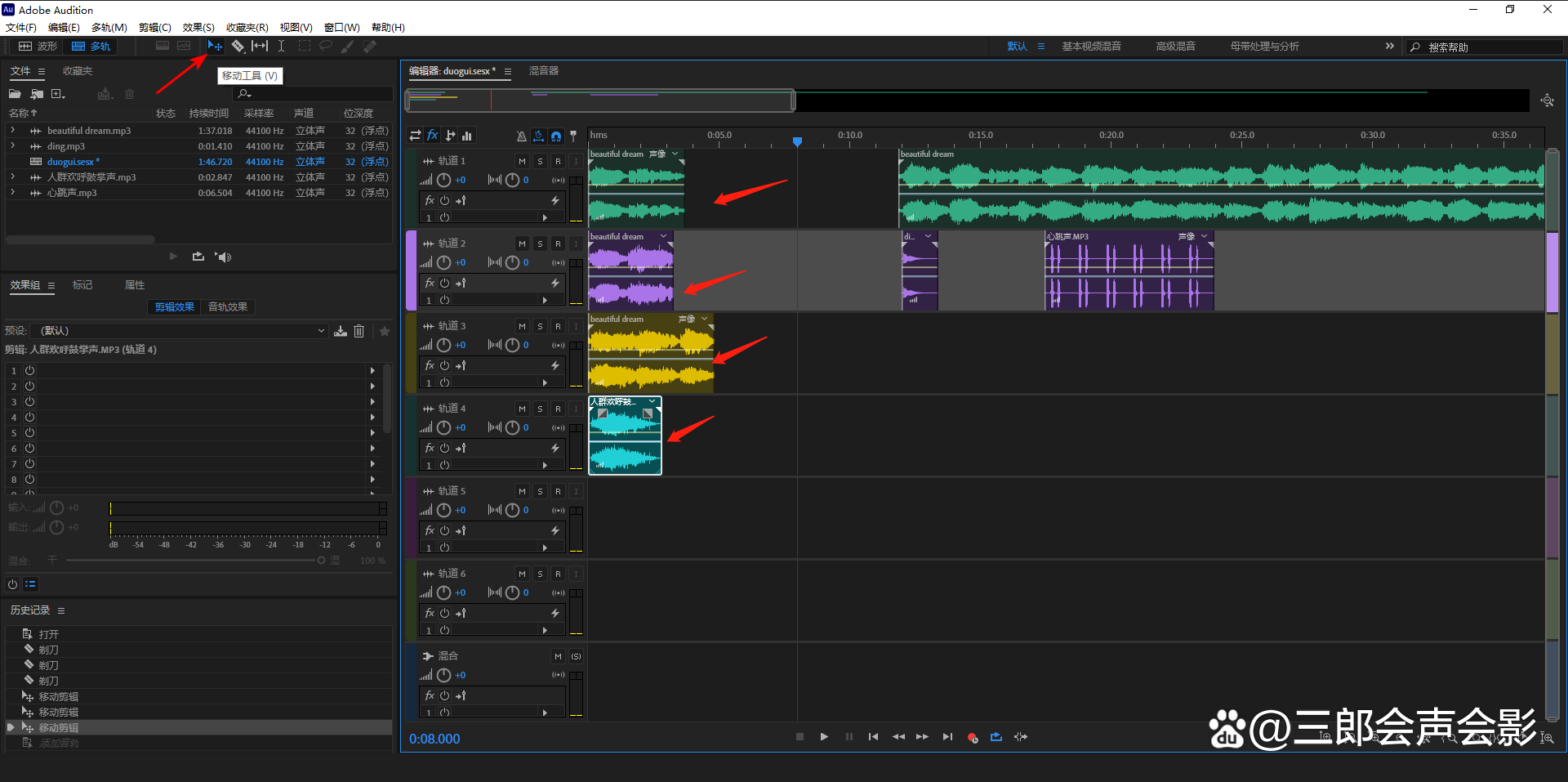Open the 预设 preset dropdown

(179, 331)
